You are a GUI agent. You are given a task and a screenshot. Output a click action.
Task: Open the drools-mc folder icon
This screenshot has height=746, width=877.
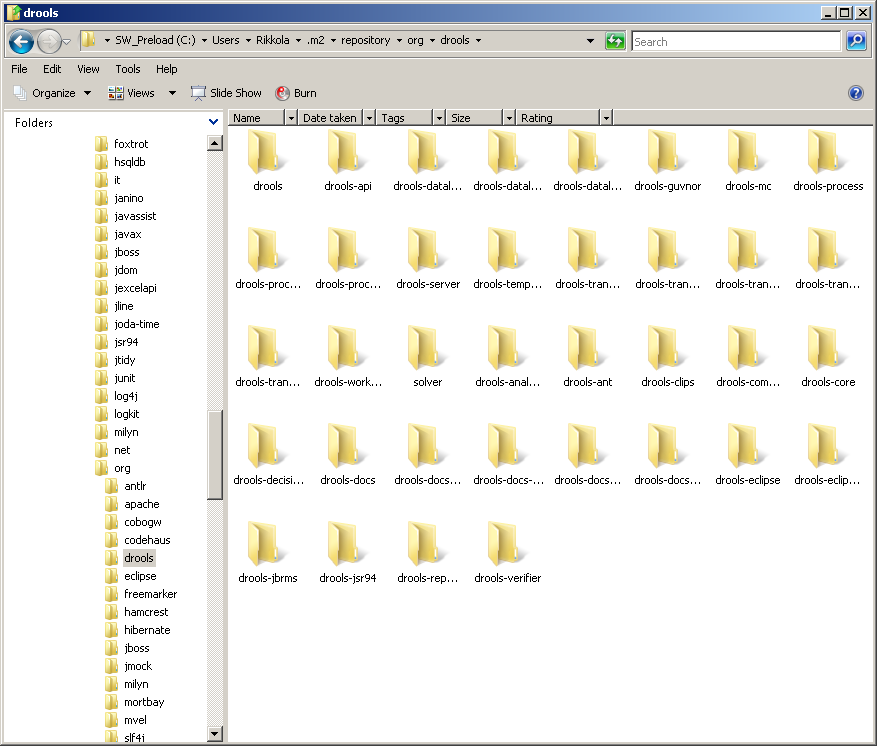coord(747,152)
